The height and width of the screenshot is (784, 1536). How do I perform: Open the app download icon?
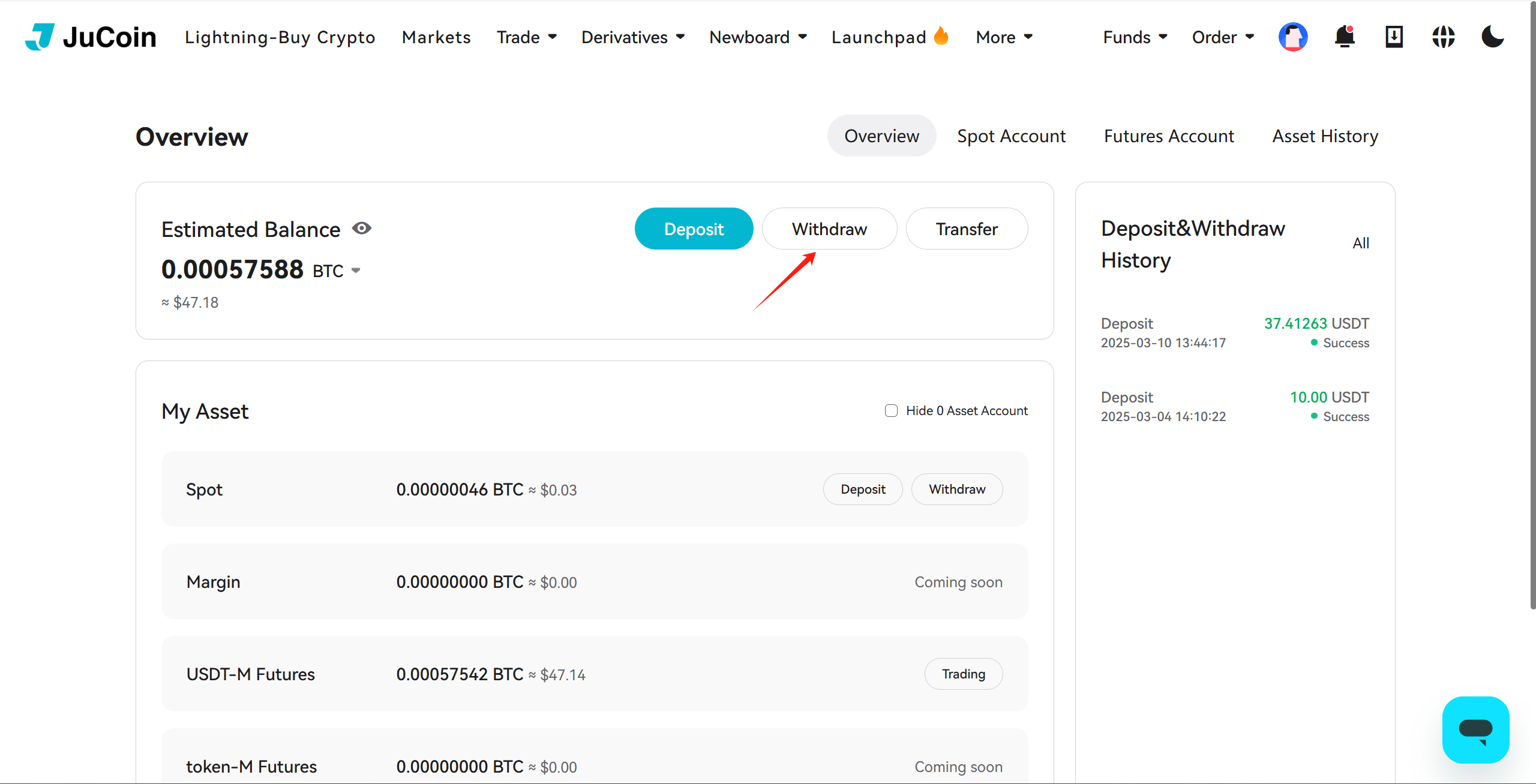(1394, 37)
